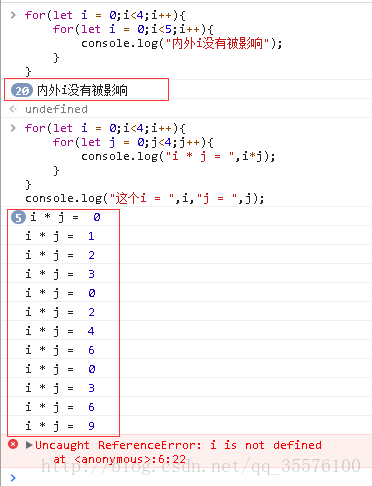This screenshot has width=372, height=486.
Task: Select the 'undefined' return value text
Action: (56, 109)
